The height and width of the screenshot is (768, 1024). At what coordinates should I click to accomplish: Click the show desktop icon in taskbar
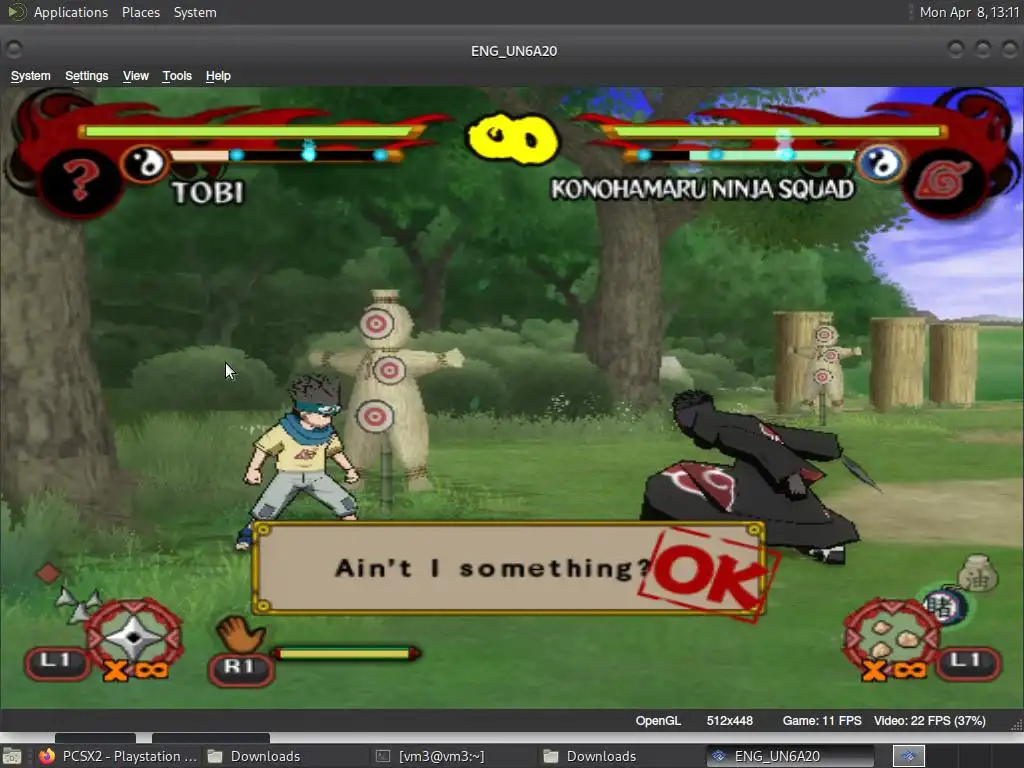[12, 756]
